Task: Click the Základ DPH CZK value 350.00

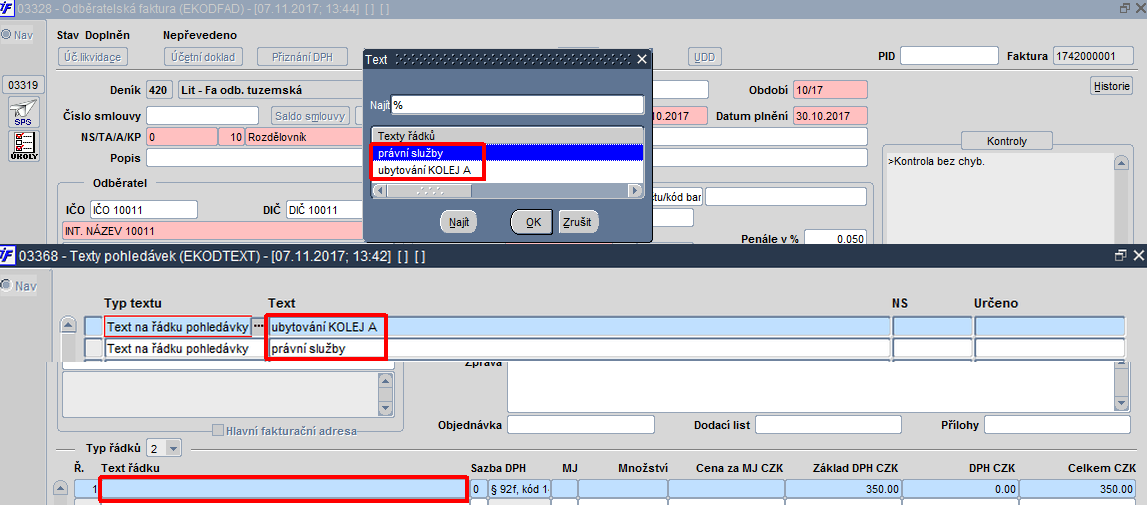Action: (x=843, y=489)
